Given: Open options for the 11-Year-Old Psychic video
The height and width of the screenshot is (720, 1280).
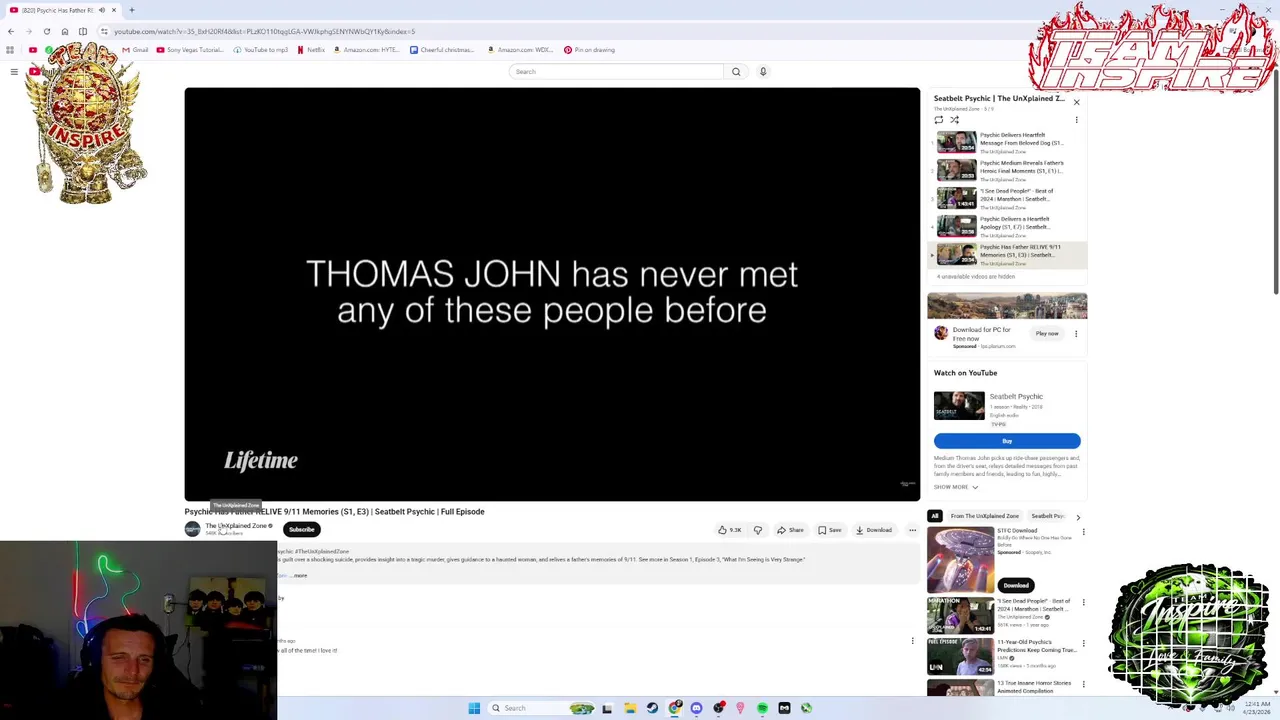Looking at the screenshot, I should [x=1083, y=644].
